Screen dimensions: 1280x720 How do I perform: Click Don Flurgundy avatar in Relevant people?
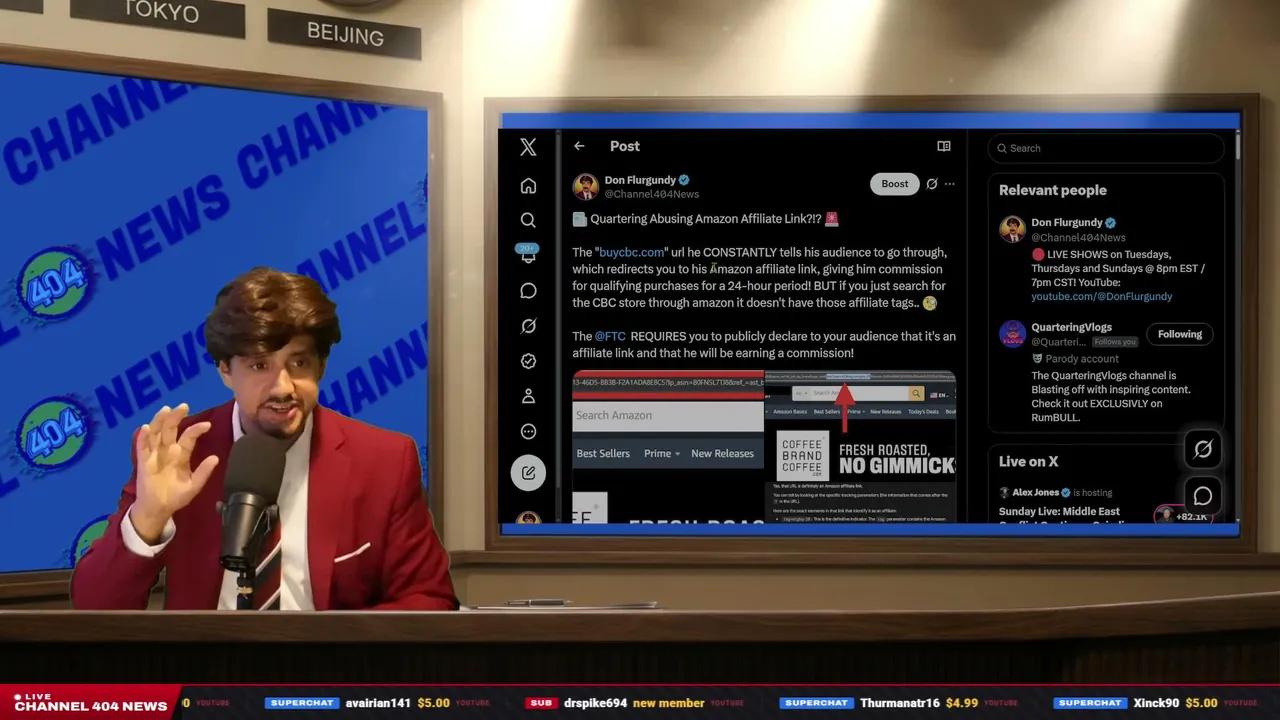tap(1013, 229)
